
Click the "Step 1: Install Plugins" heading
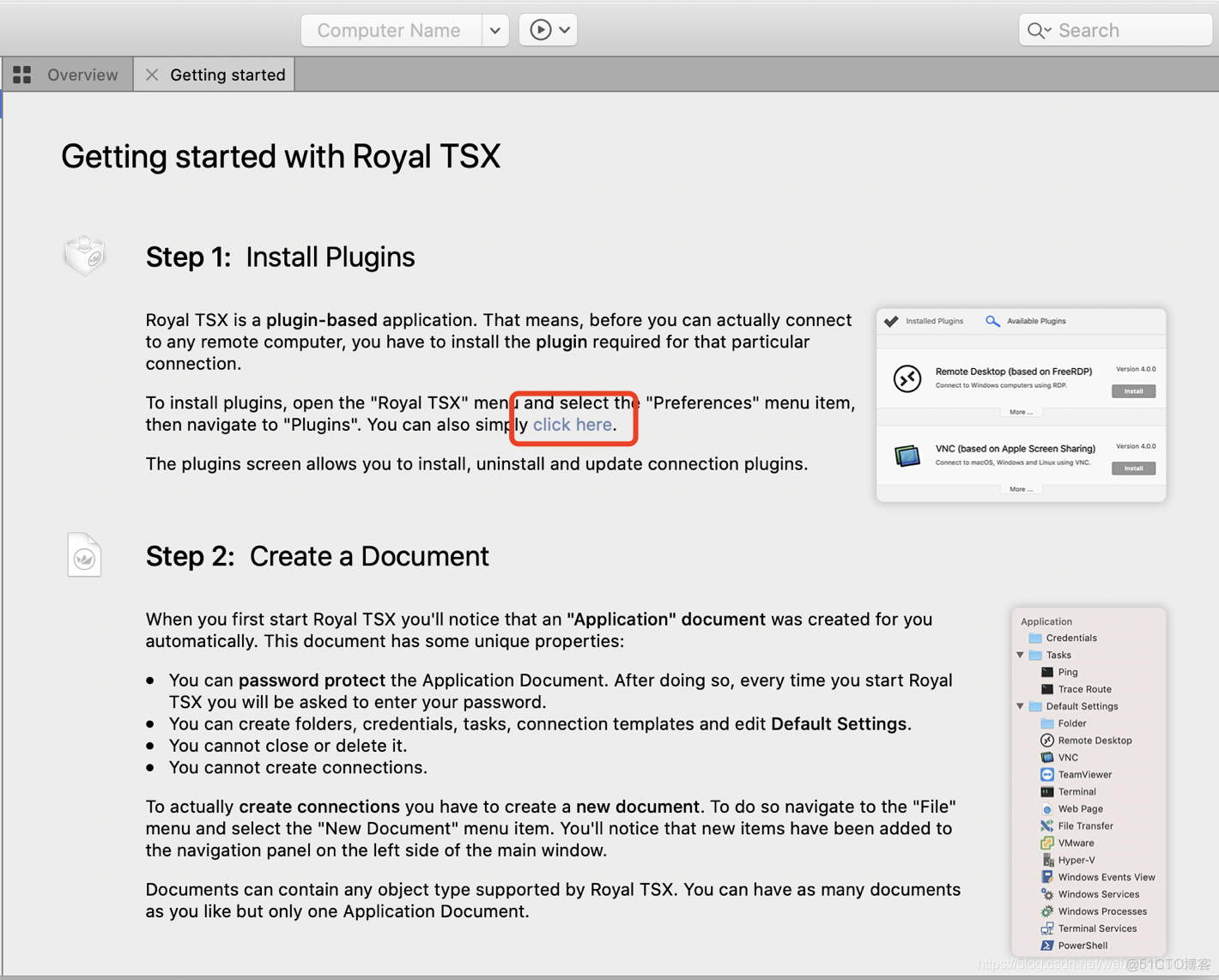pos(281,257)
